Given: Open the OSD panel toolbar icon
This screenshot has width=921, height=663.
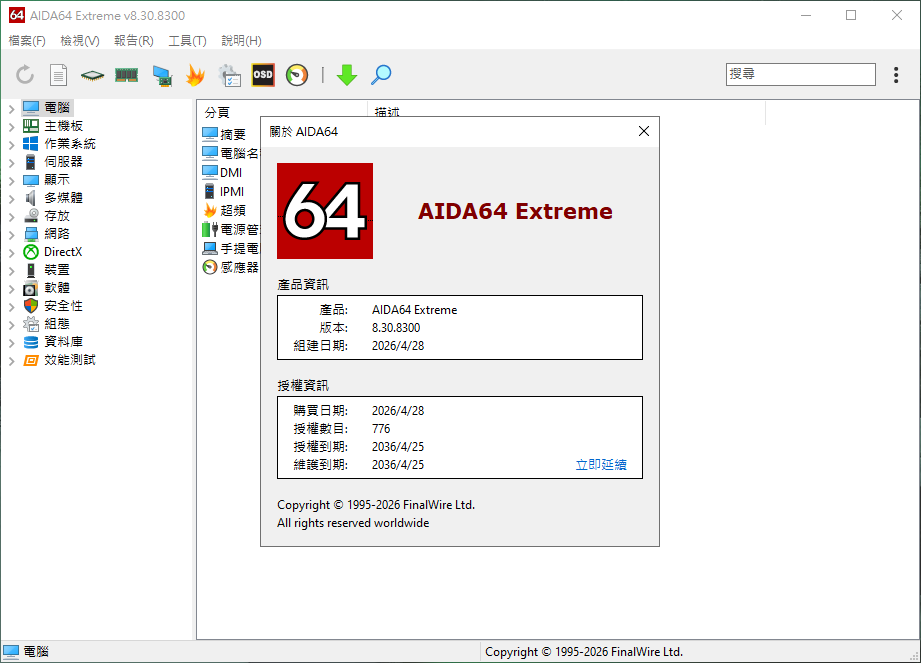Looking at the screenshot, I should pos(263,75).
